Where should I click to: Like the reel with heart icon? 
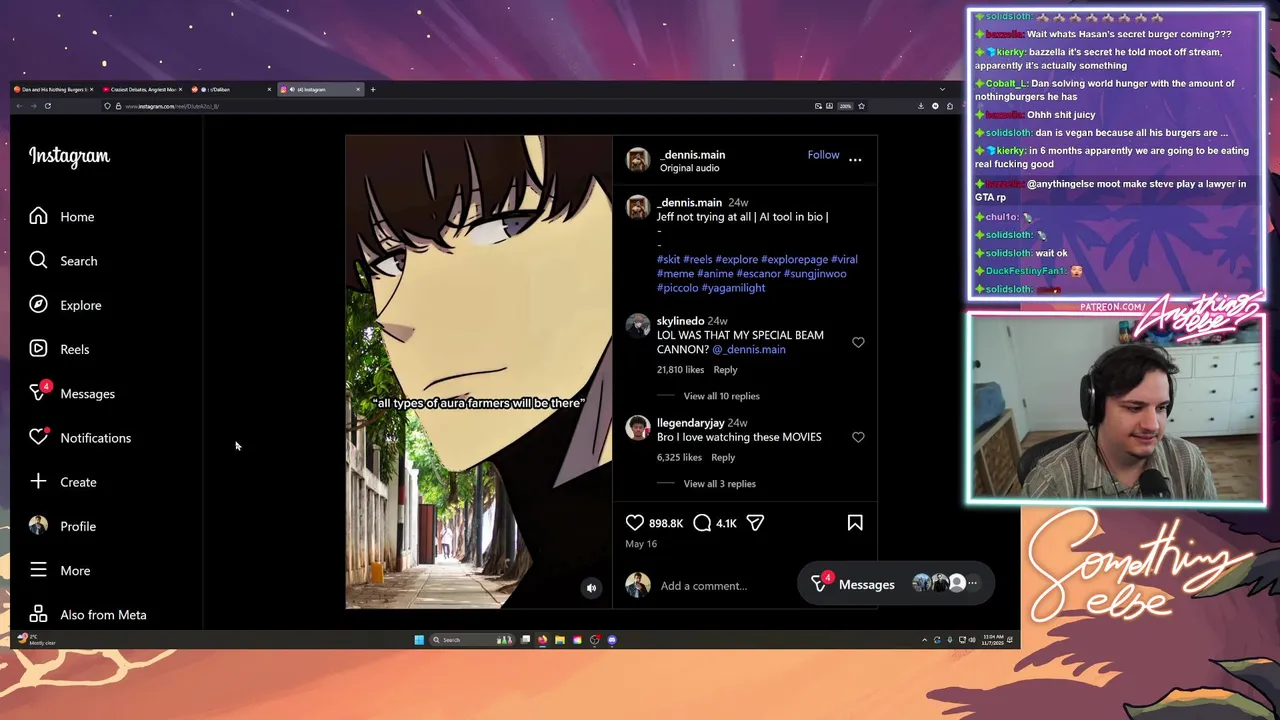(635, 523)
